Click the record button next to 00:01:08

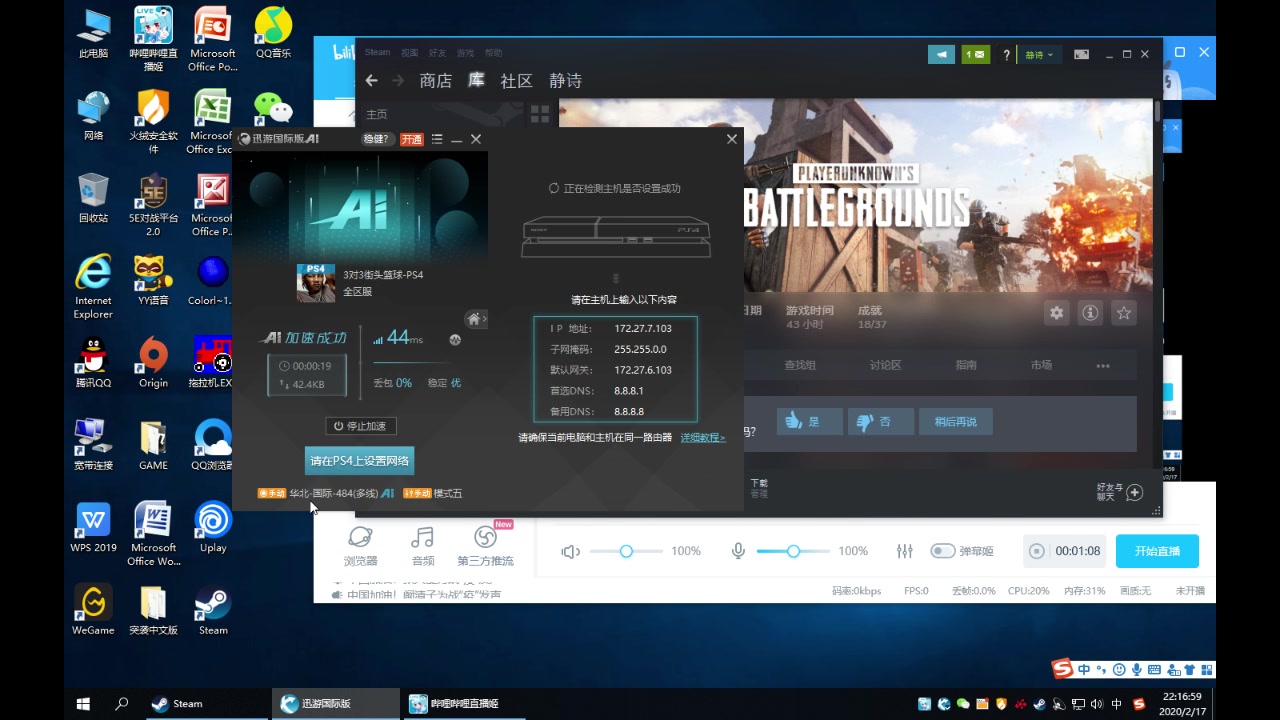click(x=1037, y=551)
